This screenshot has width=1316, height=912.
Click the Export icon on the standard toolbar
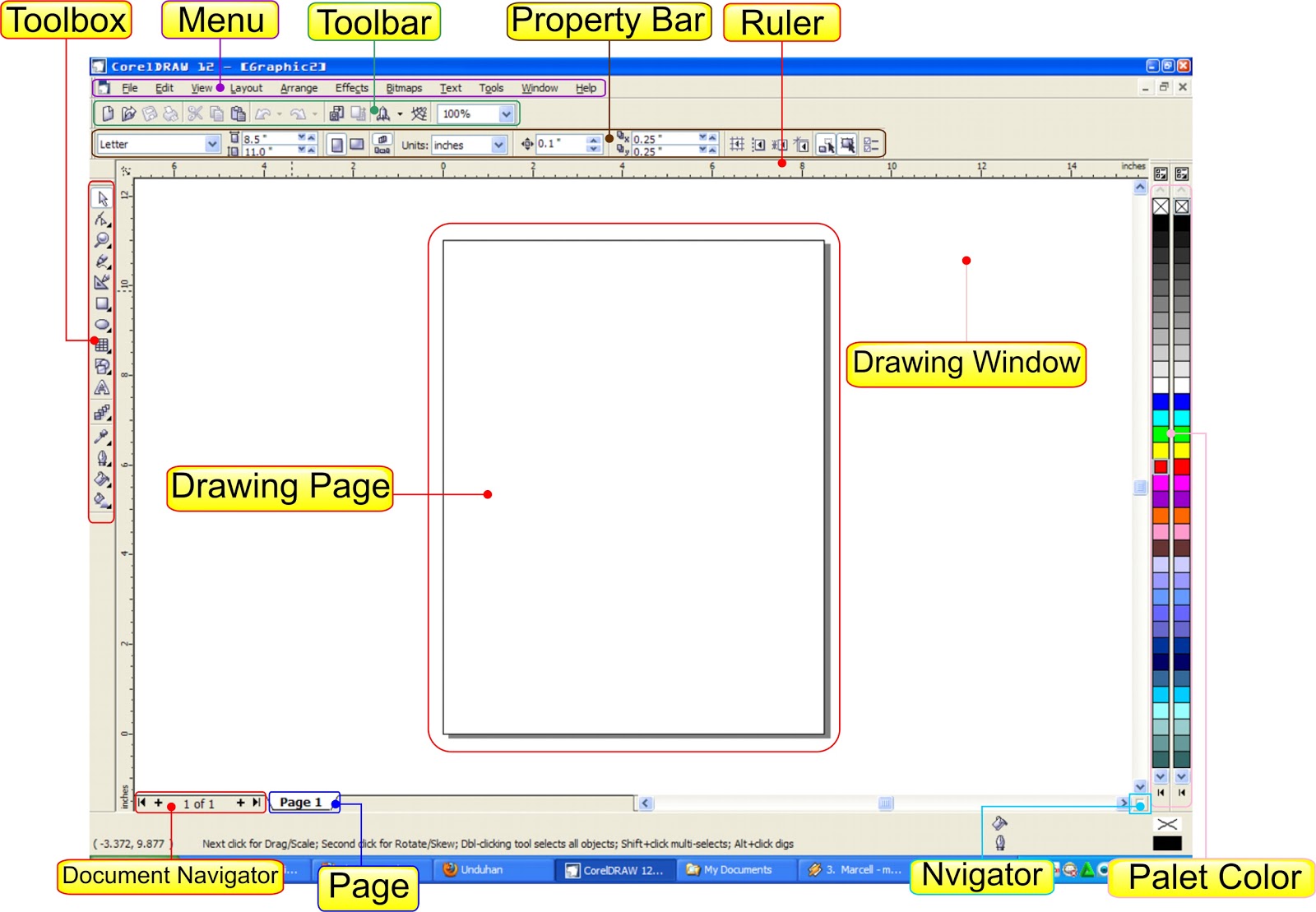357,114
